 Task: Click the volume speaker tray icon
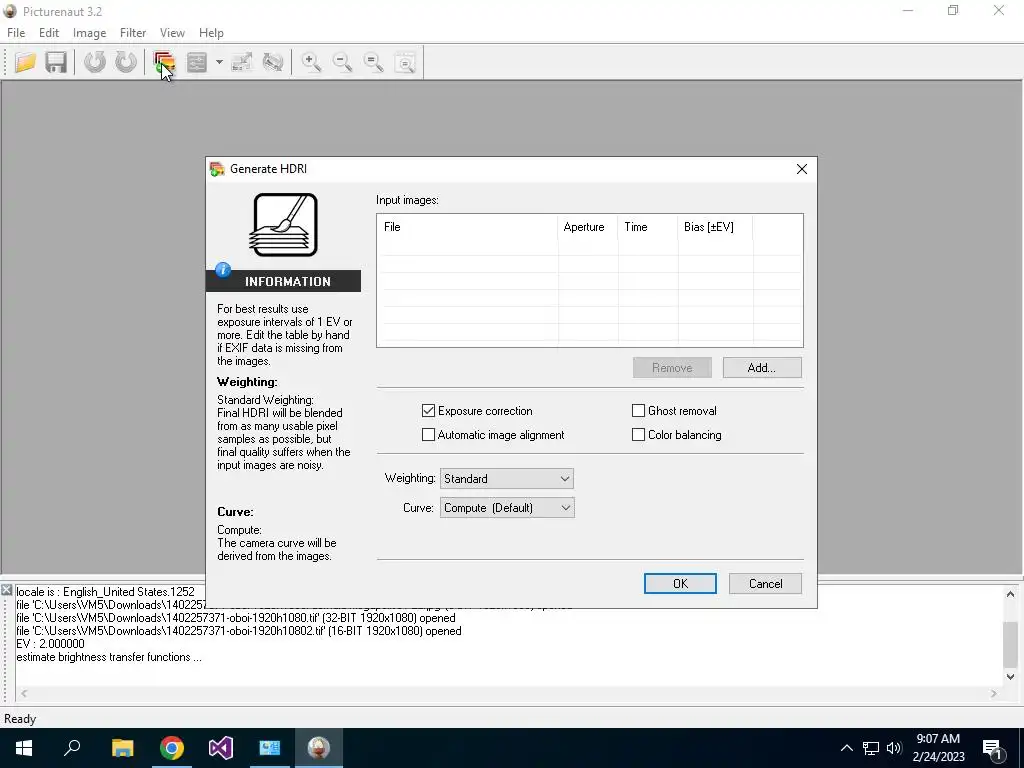(x=894, y=748)
